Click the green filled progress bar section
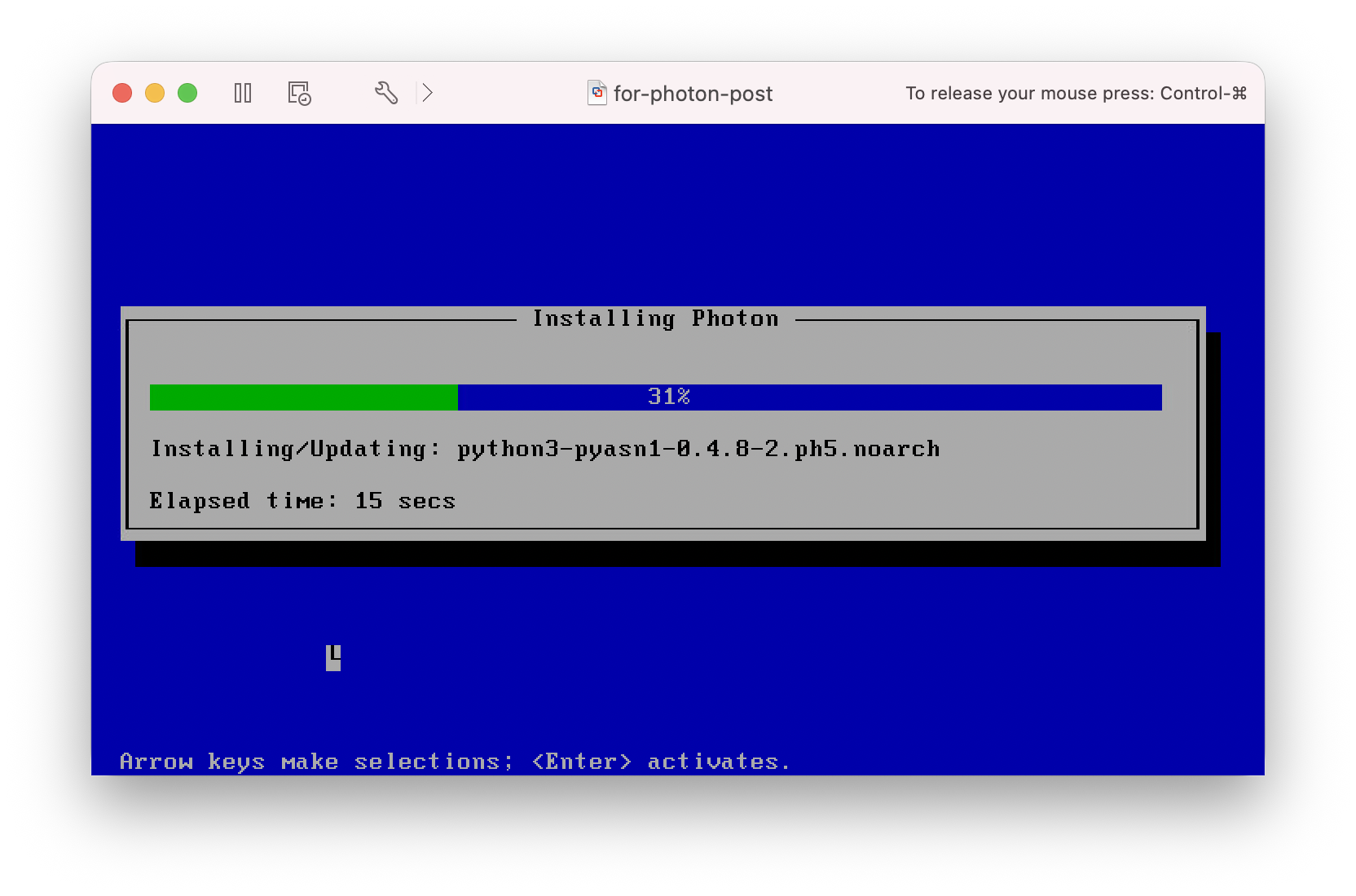Screen dimensions: 1356x896 coord(303,397)
